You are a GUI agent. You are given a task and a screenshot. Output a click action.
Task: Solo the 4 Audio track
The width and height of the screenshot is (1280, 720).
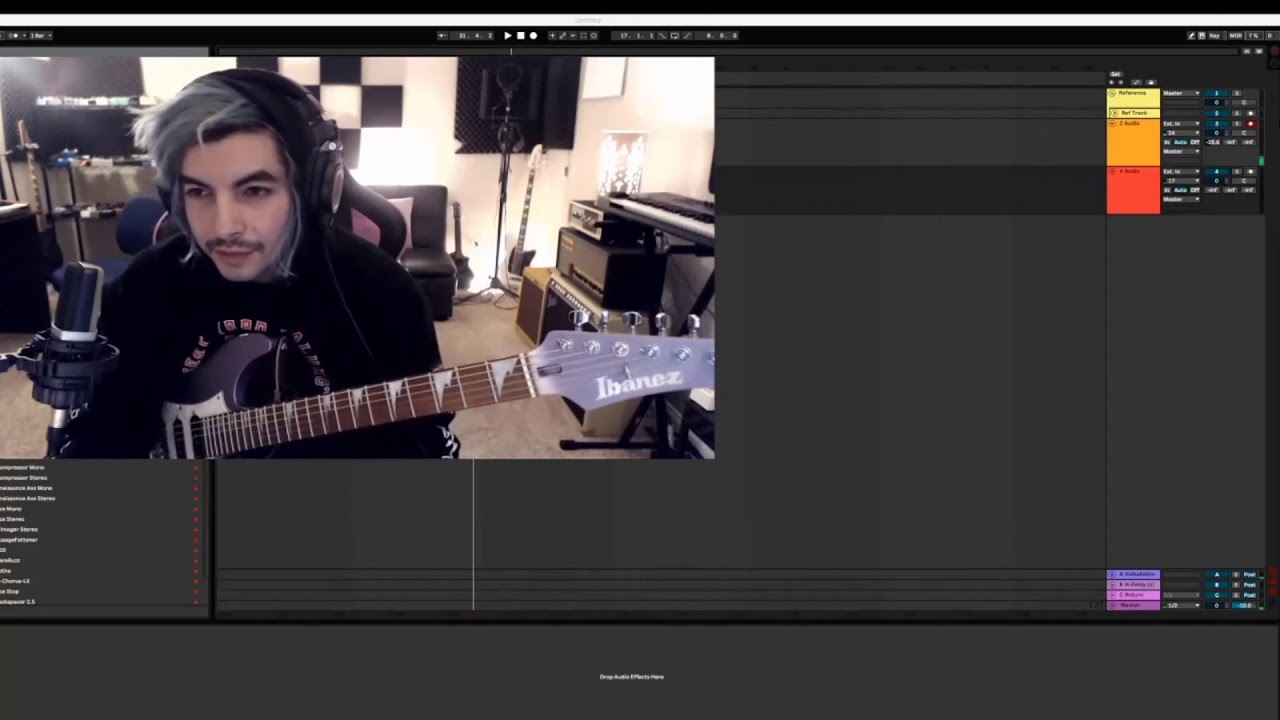pyautogui.click(x=1237, y=171)
